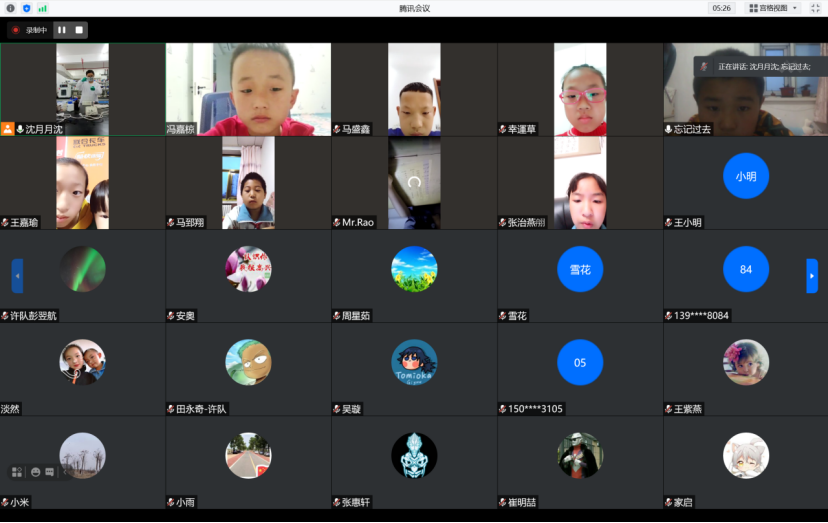Exit full screen mode icon
Viewport: 828px width, 523px height.
pos(815,8)
